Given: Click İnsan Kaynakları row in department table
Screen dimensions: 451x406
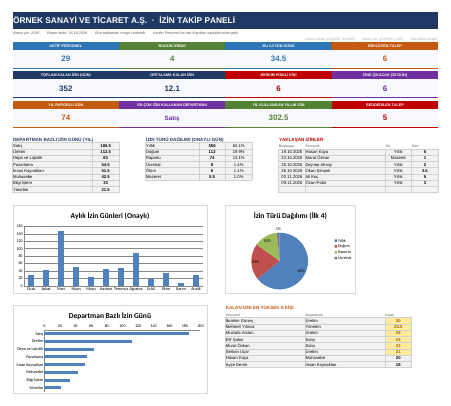Looking at the screenshot, I should coord(66,170).
